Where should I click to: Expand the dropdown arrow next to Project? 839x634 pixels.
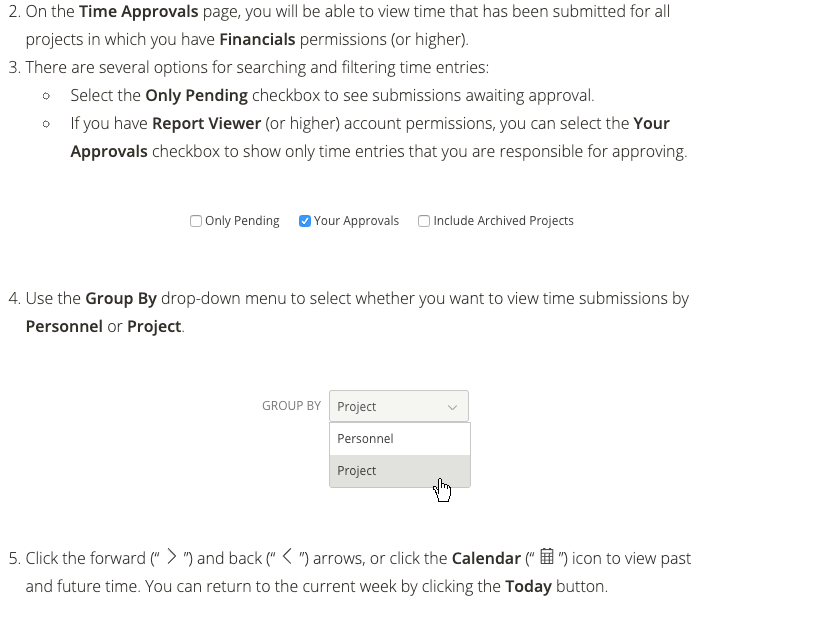(x=455, y=406)
